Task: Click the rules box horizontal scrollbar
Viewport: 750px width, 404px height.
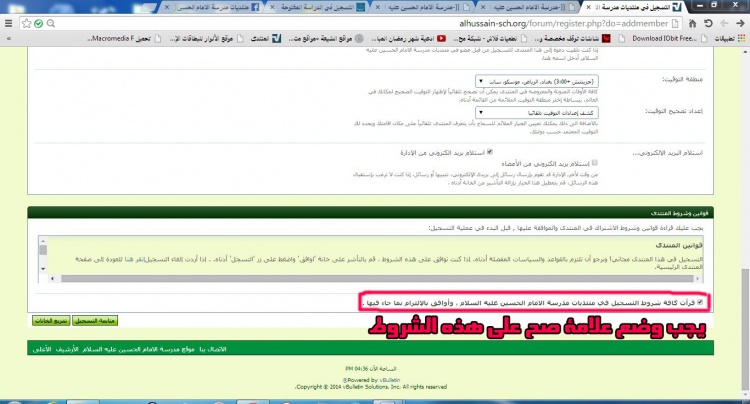Action: coord(377,278)
